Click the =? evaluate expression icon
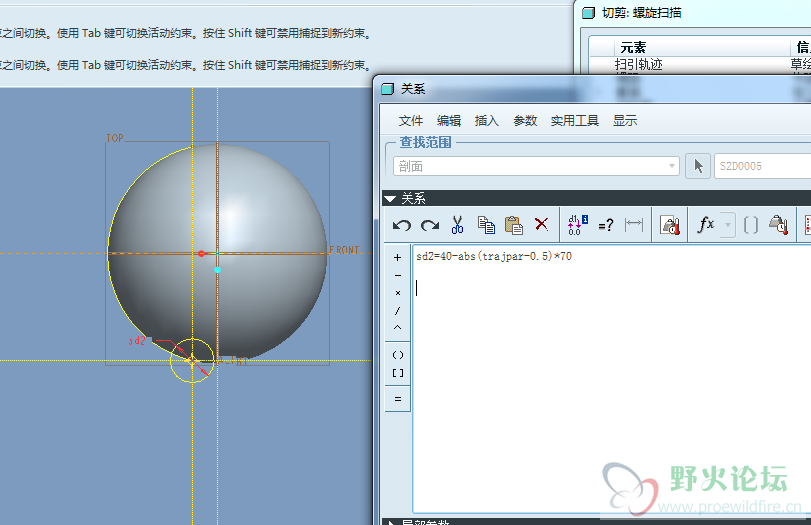This screenshot has width=811, height=525. 606,225
